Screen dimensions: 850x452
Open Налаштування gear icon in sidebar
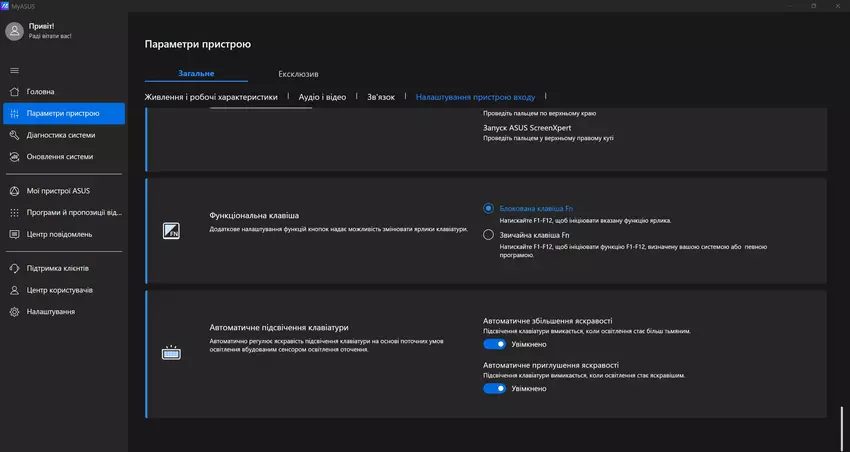[14, 312]
